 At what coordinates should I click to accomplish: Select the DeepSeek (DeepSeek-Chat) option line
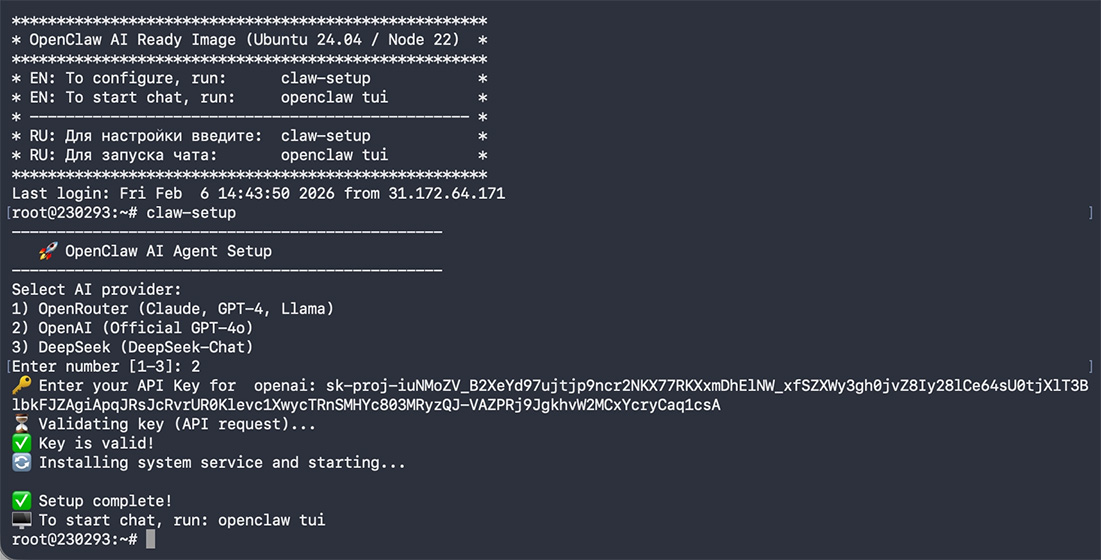click(132, 347)
